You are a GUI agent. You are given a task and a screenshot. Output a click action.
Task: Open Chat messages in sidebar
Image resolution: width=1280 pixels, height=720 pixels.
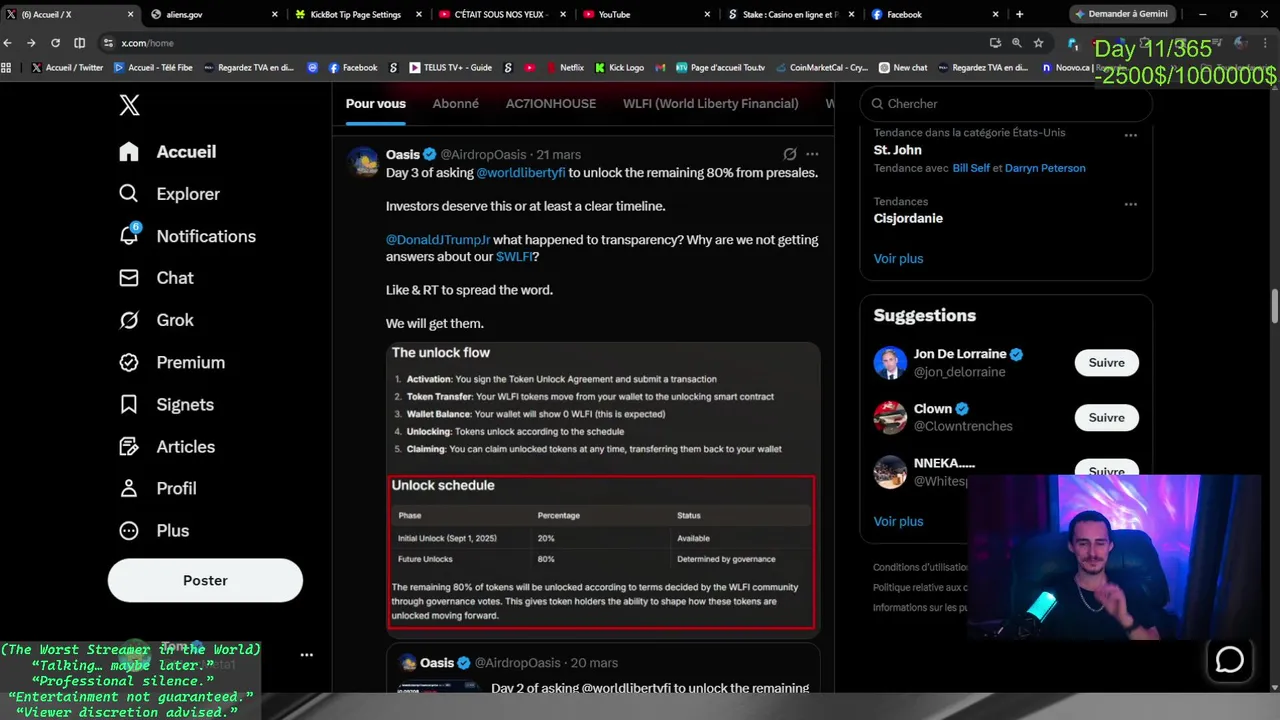click(x=156, y=278)
